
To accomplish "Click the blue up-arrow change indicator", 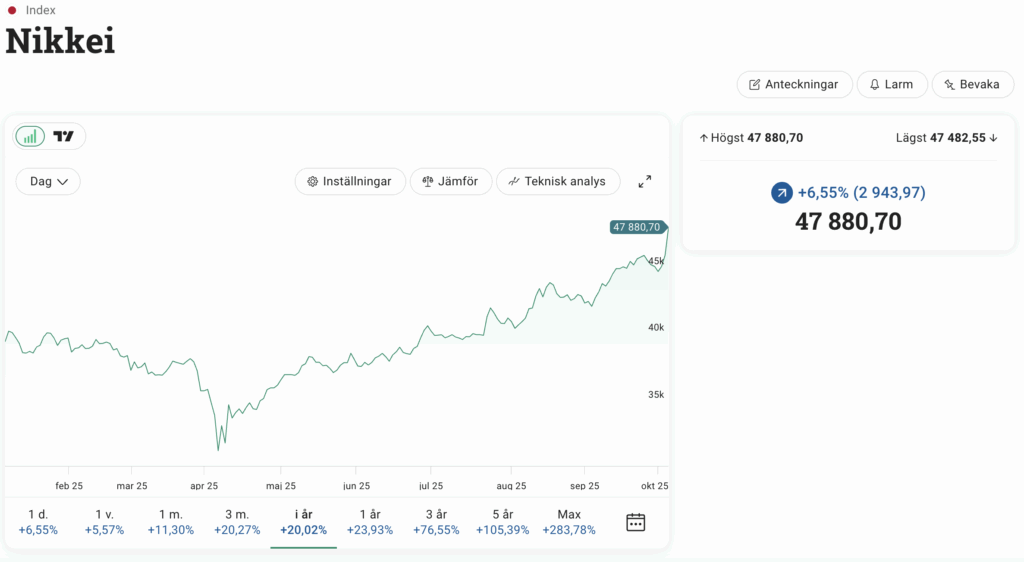I will click(782, 192).
